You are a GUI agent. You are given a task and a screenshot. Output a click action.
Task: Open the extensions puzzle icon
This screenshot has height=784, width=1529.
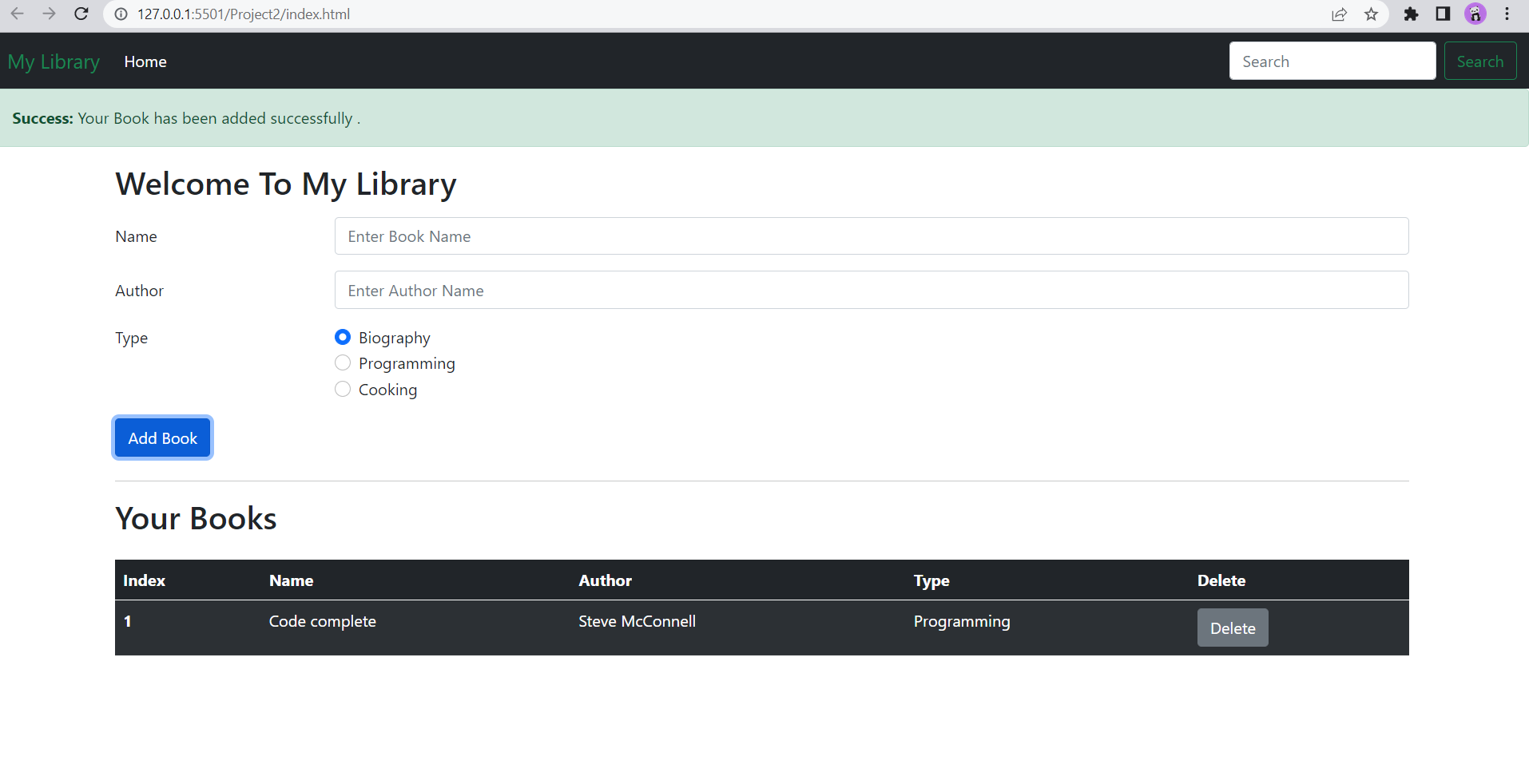click(1411, 14)
